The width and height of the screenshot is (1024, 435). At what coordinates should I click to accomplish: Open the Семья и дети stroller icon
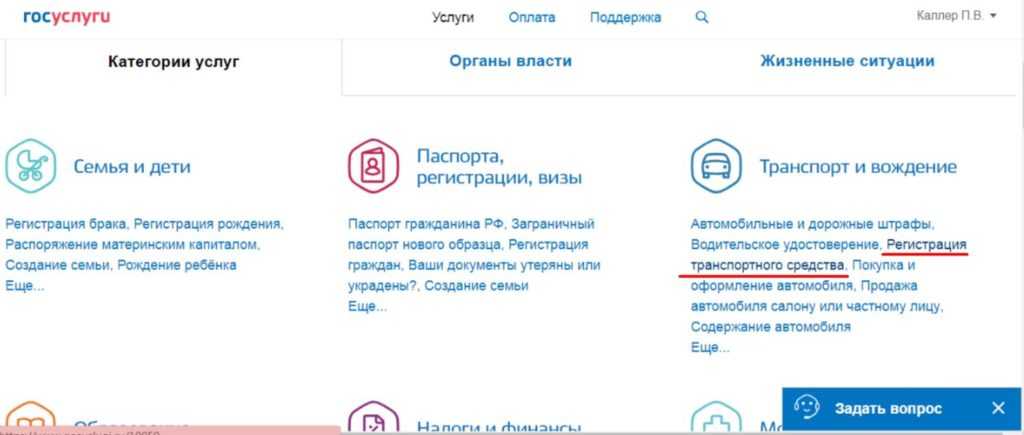pyautogui.click(x=30, y=166)
